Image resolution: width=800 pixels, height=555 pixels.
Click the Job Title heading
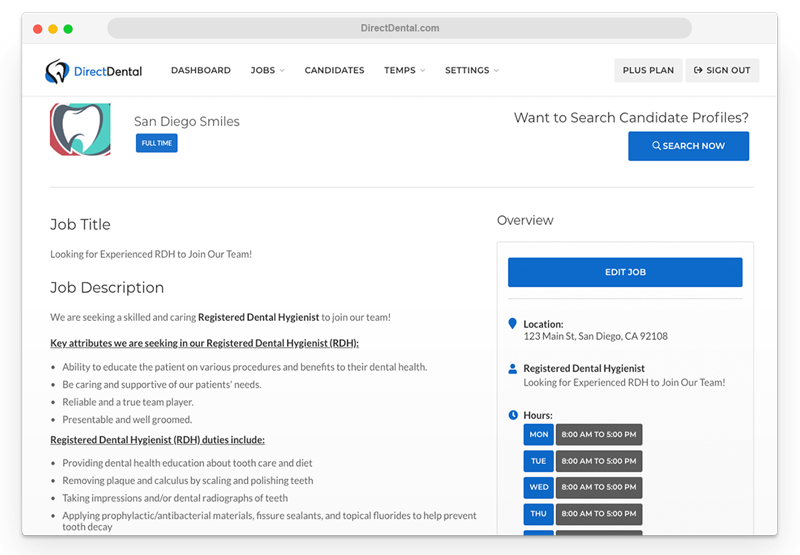80,224
